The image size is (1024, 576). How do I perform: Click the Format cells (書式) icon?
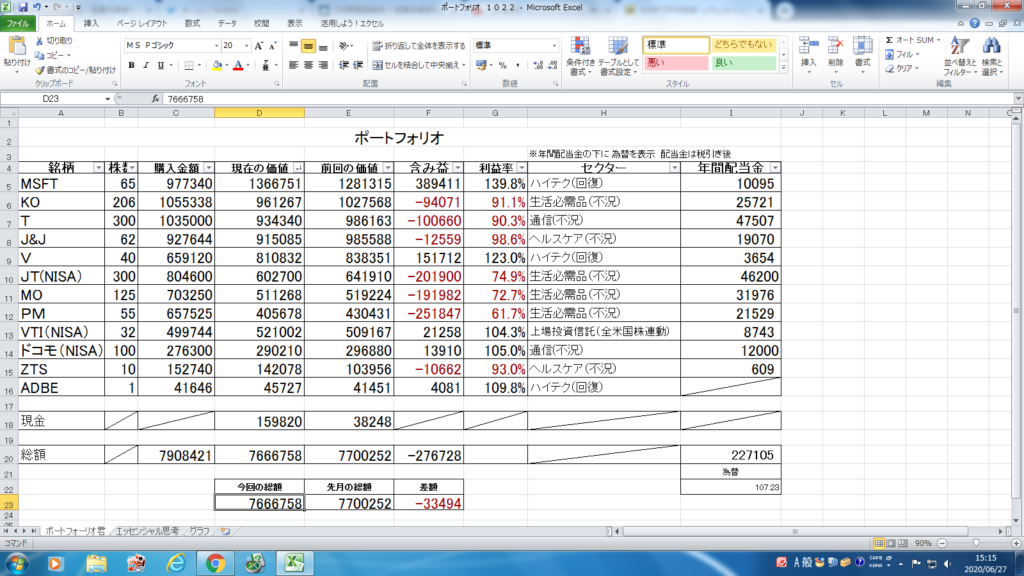click(x=863, y=47)
